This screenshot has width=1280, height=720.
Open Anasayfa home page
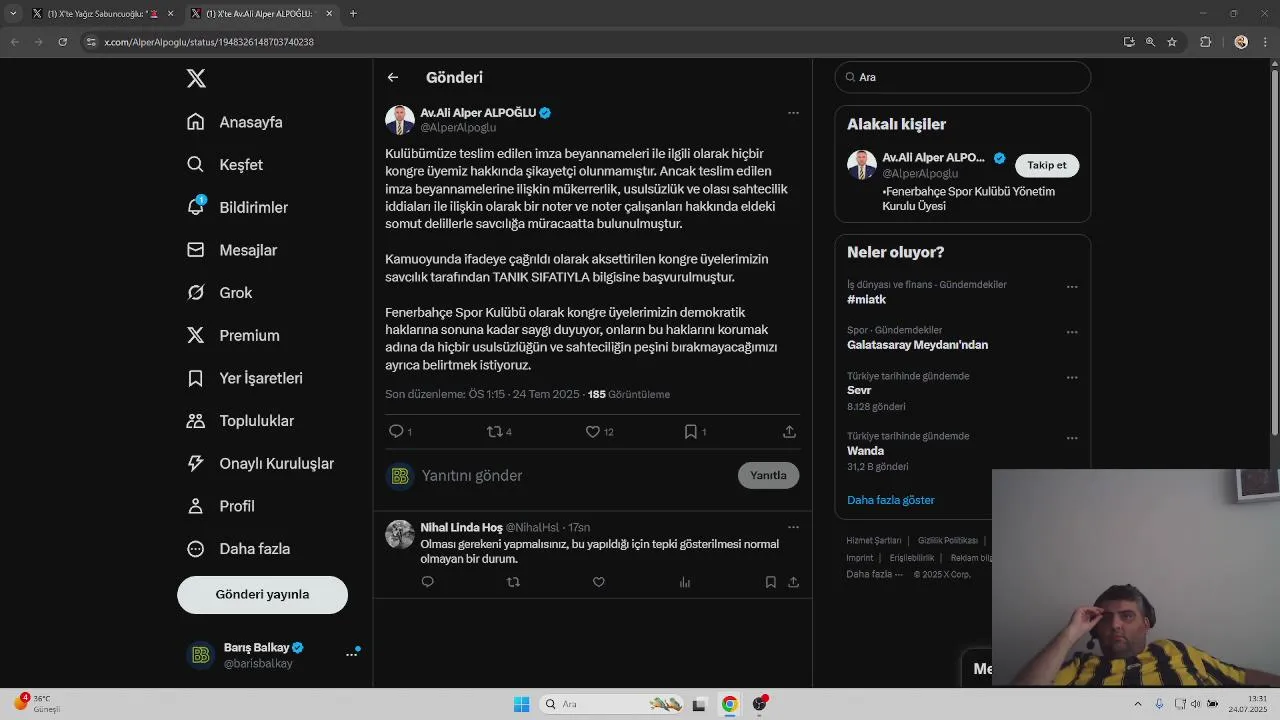pos(235,122)
